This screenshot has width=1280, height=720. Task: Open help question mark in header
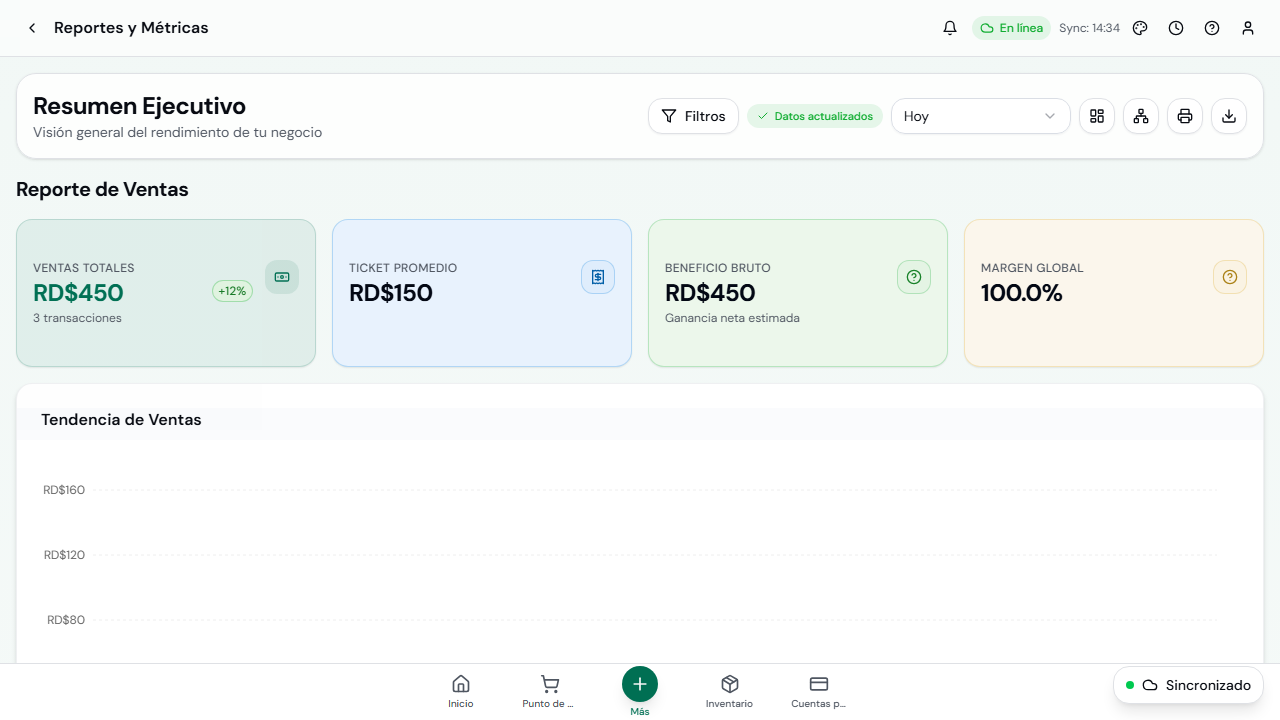click(x=1212, y=28)
